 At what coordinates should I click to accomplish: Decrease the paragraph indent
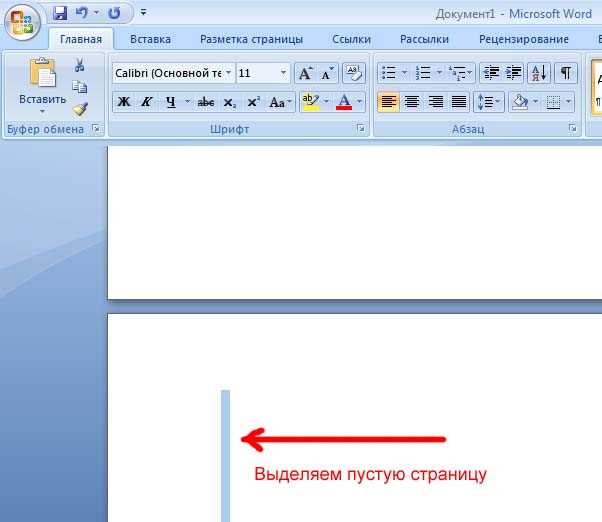[x=491, y=73]
